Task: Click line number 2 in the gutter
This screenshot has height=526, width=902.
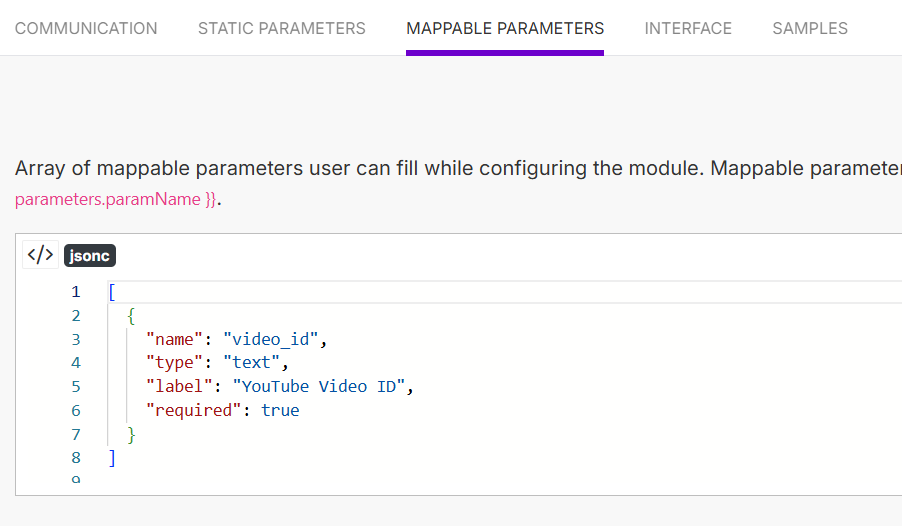Action: pyautogui.click(x=76, y=316)
